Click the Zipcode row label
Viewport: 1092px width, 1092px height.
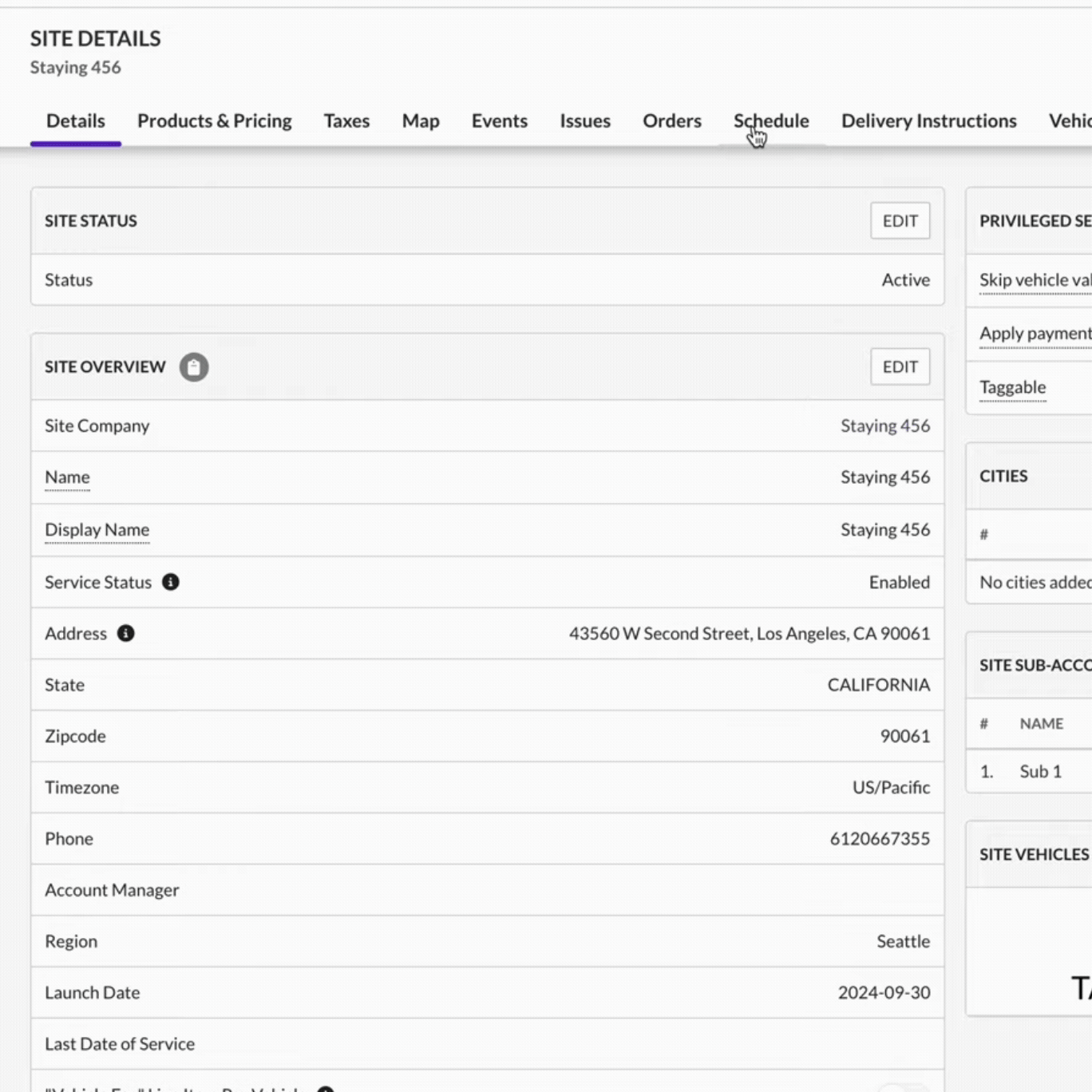75,736
